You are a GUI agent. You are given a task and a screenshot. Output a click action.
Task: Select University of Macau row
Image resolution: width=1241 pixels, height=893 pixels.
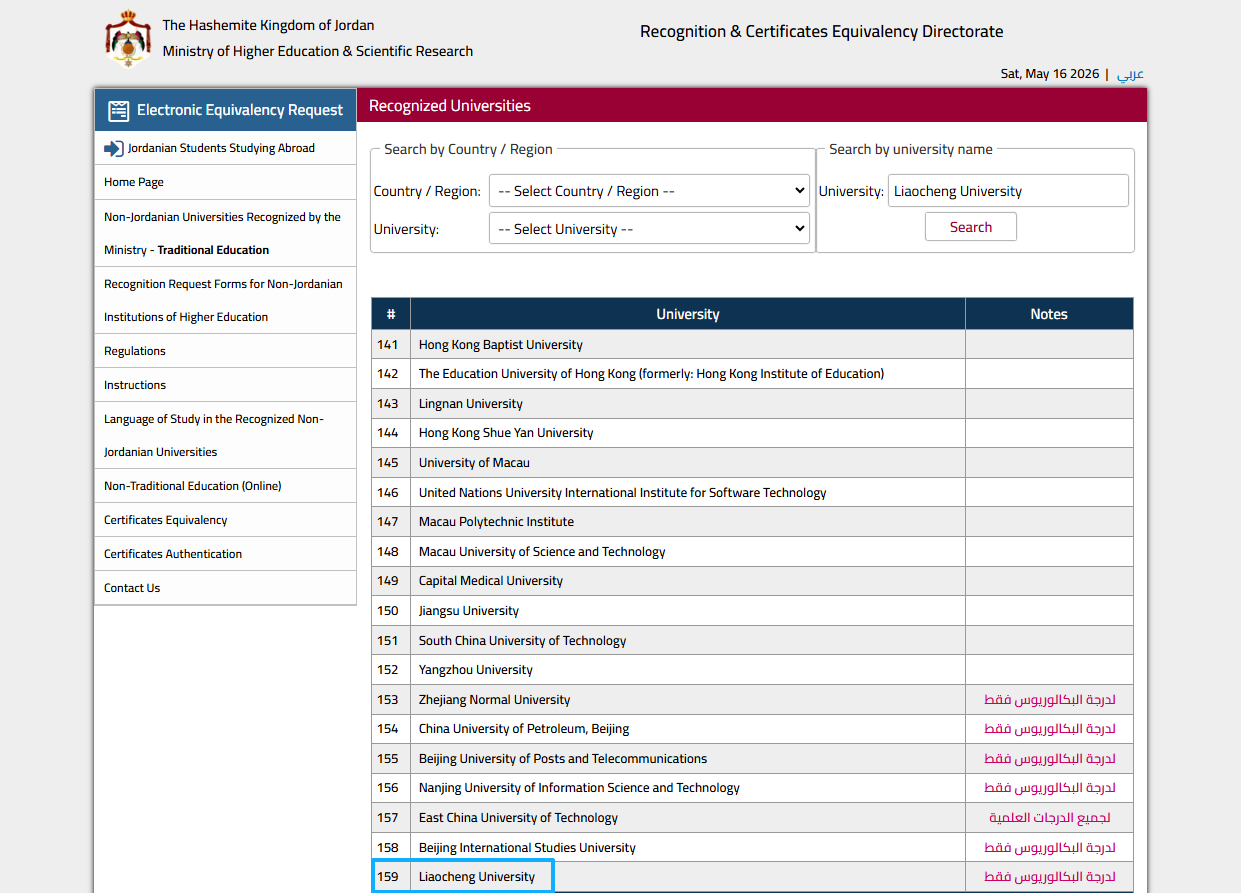click(x=752, y=463)
